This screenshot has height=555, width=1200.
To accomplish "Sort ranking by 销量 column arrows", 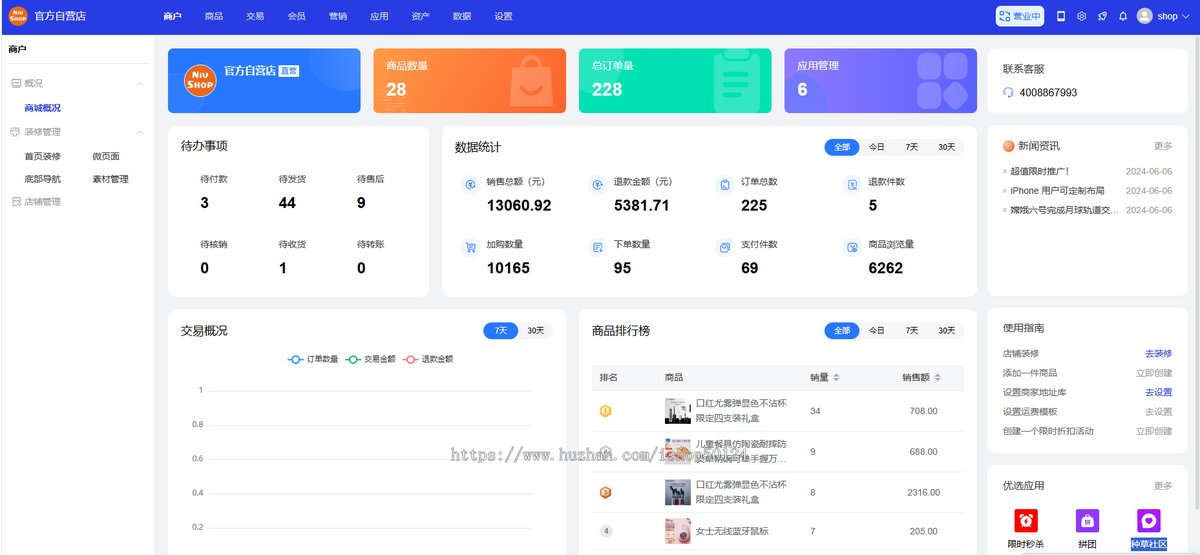I will pyautogui.click(x=836, y=377).
